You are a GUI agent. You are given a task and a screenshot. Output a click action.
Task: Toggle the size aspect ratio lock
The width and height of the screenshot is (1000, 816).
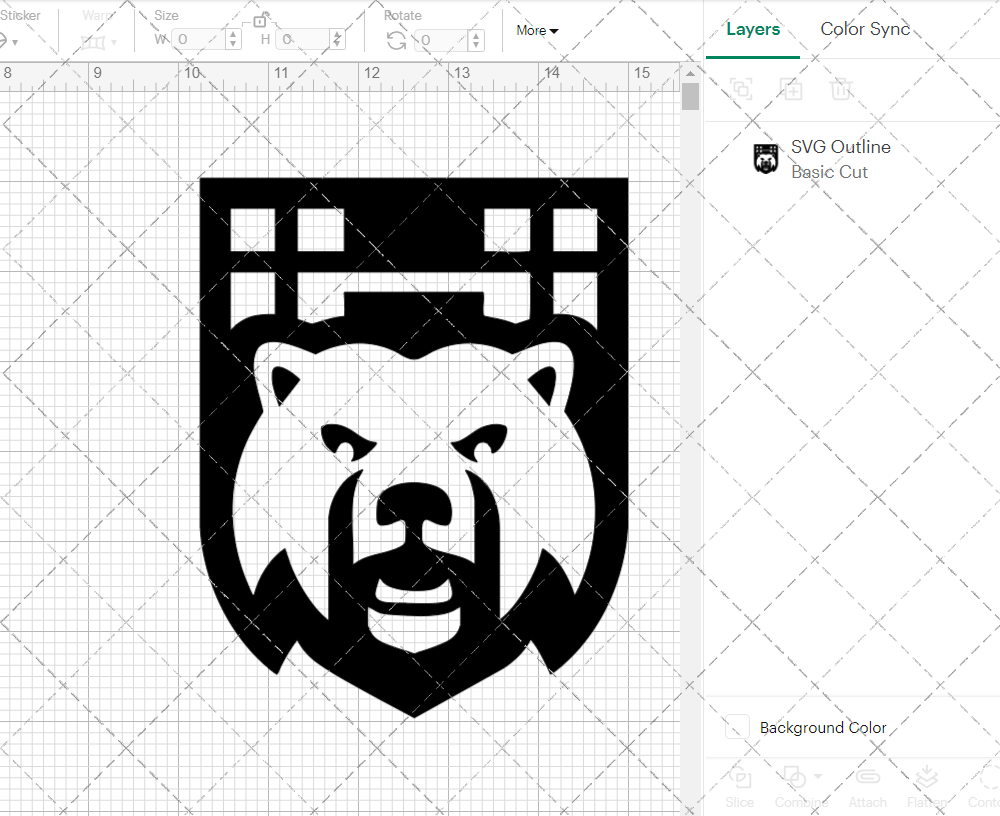pos(260,20)
